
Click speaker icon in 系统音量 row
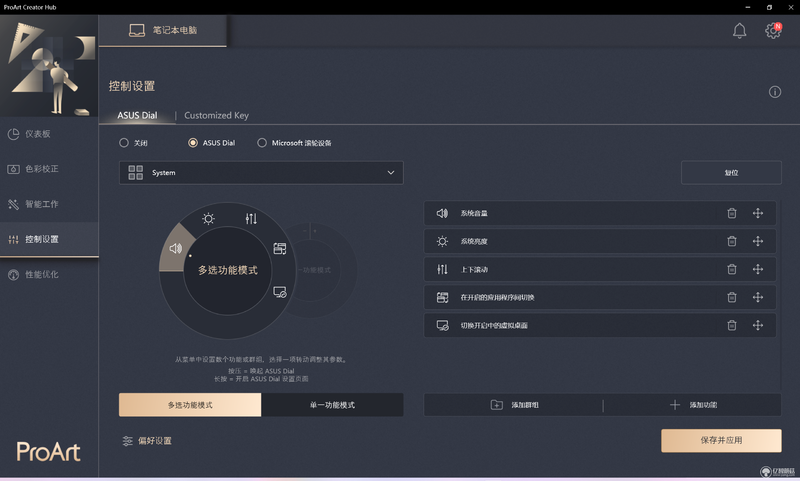[442, 213]
